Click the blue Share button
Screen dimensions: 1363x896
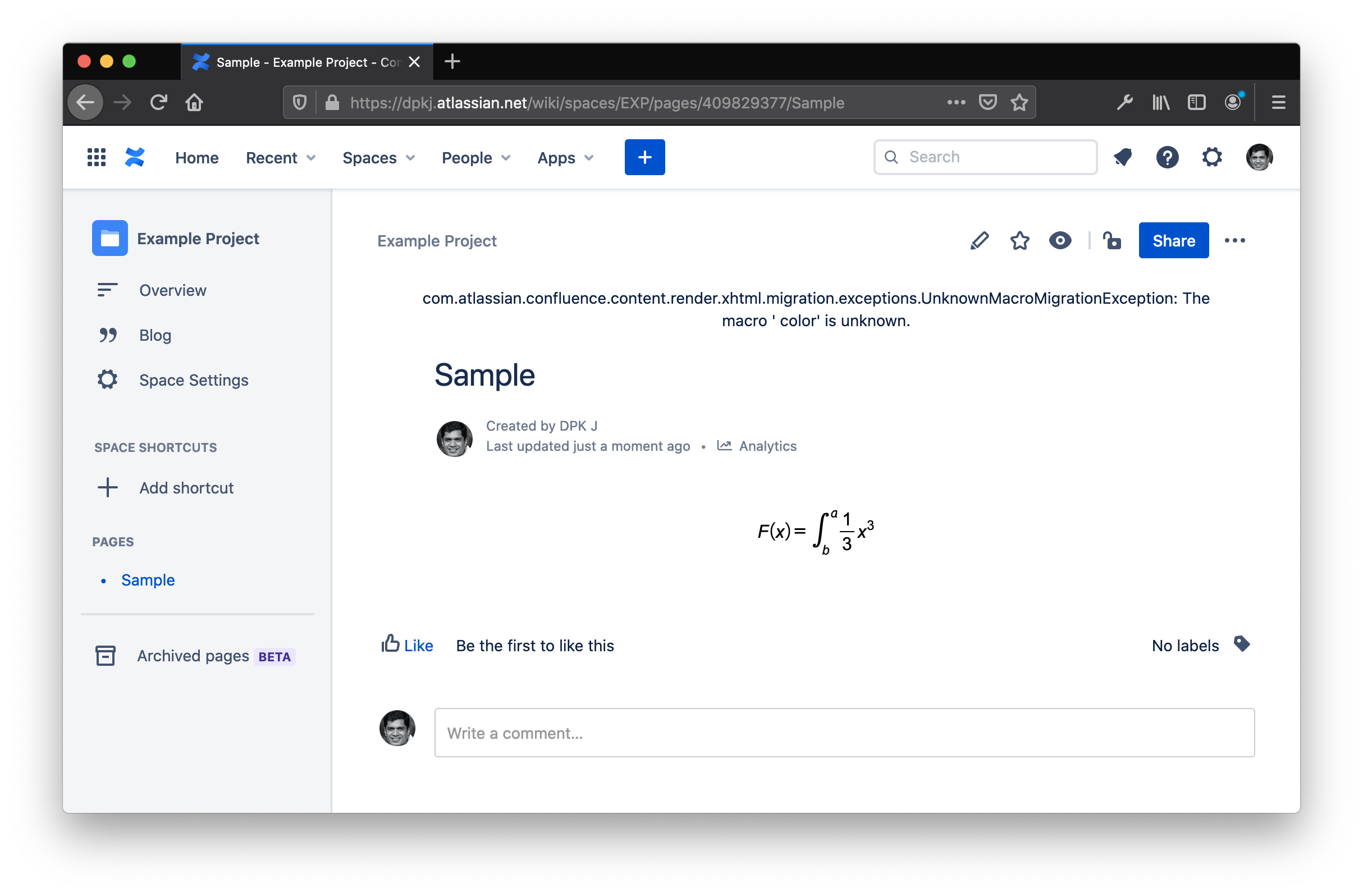[x=1173, y=241]
